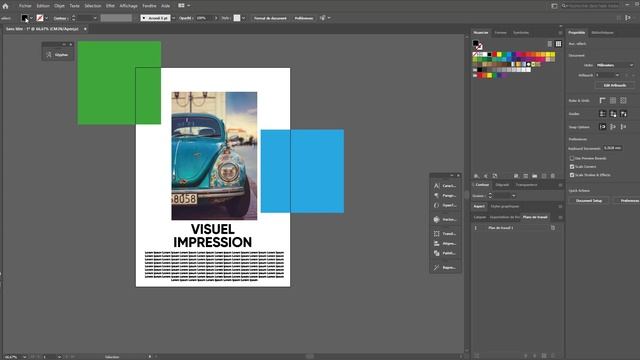This screenshot has height=360, width=640.
Task: Open the Artboard number dropdown
Action: [607, 75]
